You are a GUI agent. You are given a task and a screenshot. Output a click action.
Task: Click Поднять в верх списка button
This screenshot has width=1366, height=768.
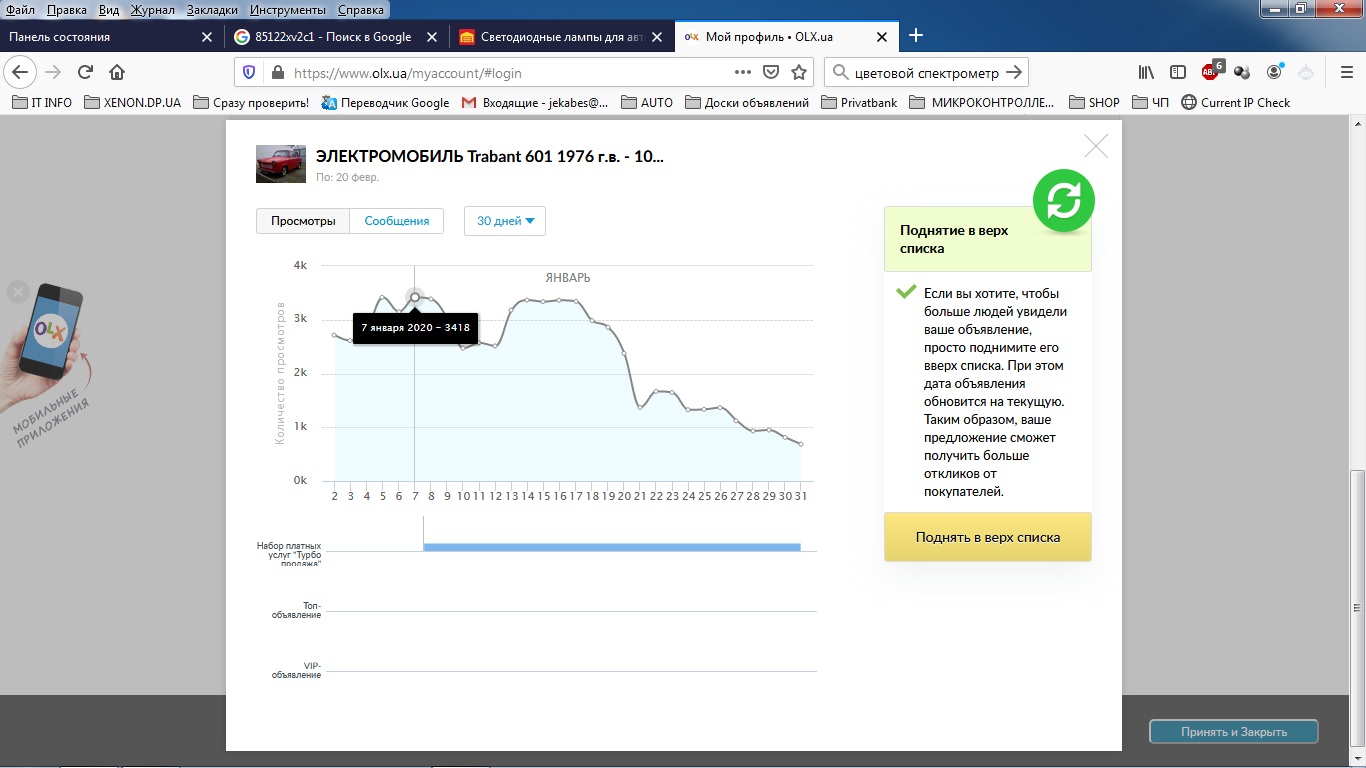click(x=987, y=537)
